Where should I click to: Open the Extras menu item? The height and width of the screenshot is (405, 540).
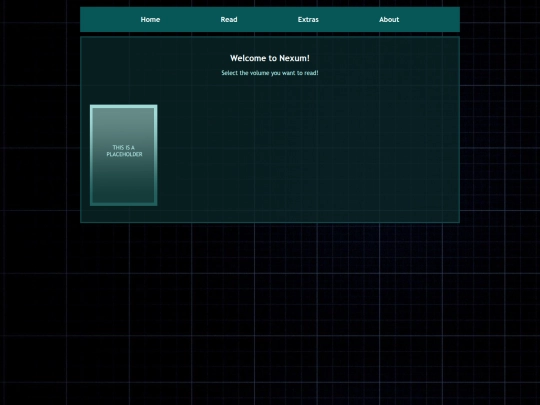coord(308,20)
